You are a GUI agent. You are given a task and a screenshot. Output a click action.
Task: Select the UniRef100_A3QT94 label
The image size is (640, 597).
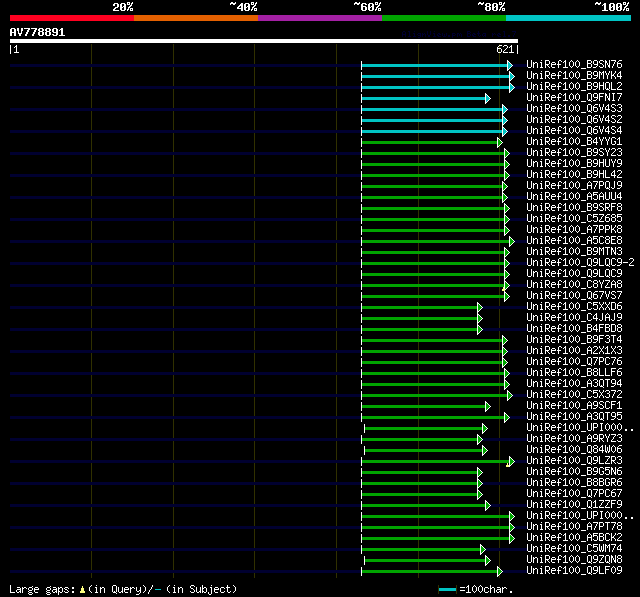point(574,384)
